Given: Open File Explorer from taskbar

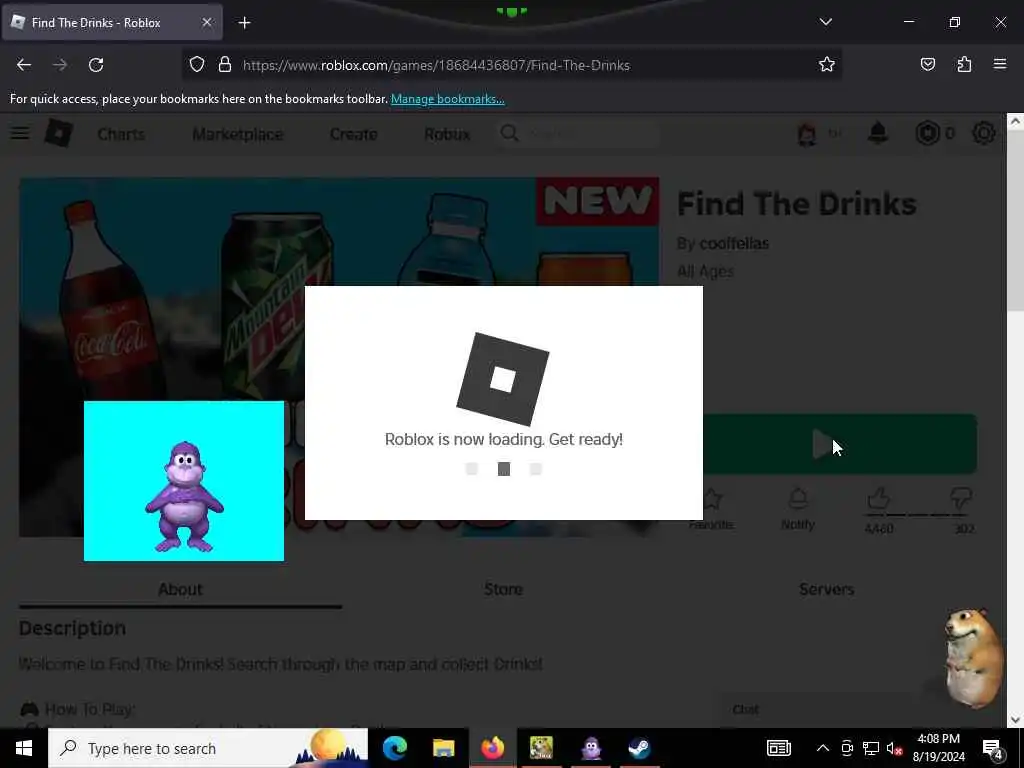Looking at the screenshot, I should point(443,748).
